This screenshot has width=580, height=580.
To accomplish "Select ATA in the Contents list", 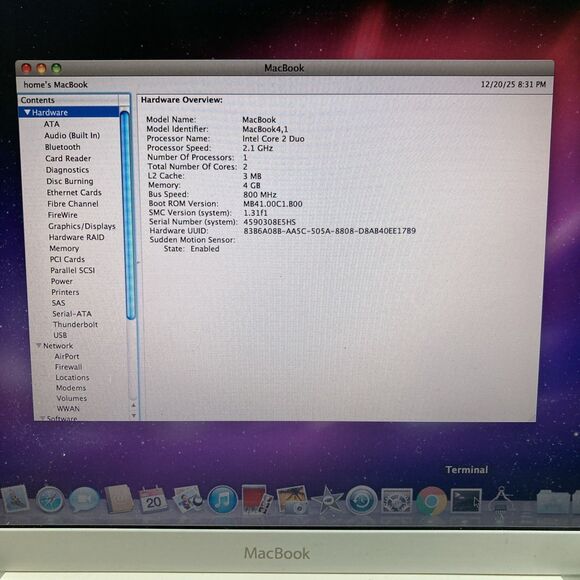I will pyautogui.click(x=51, y=124).
